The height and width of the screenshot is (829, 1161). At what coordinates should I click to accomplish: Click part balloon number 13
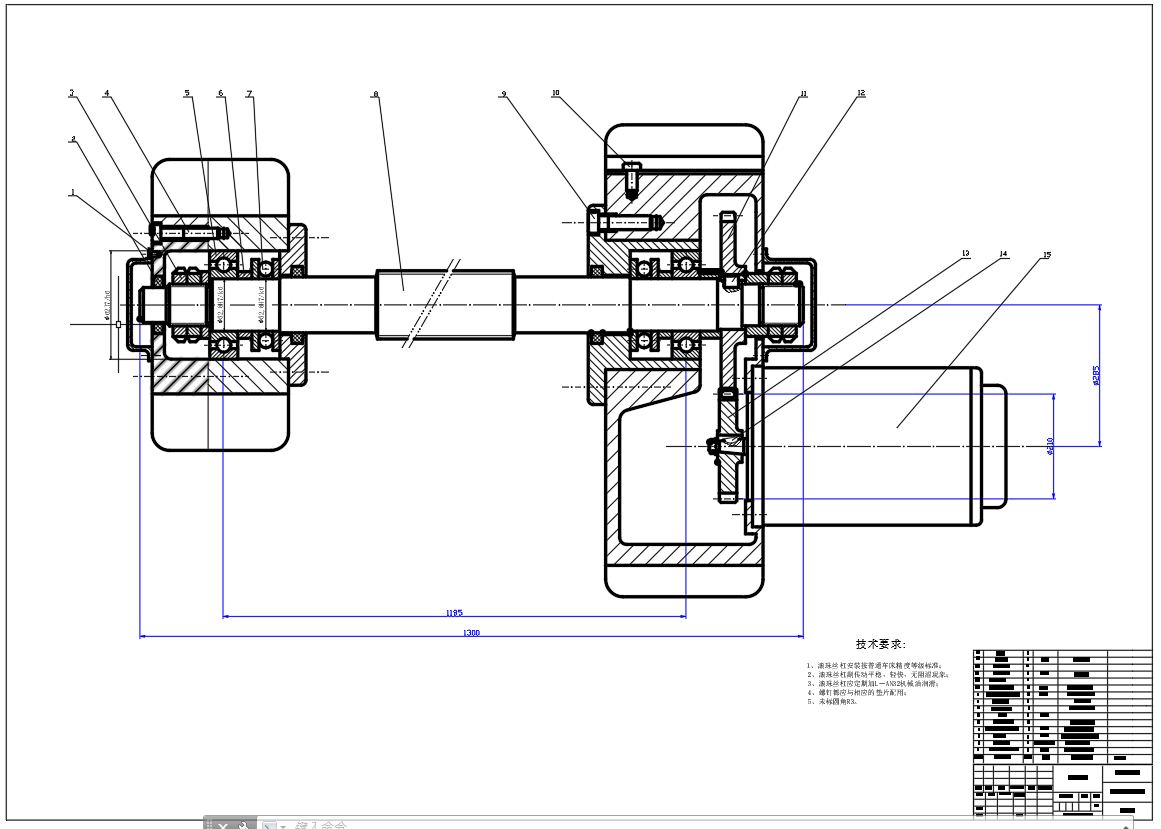click(x=965, y=253)
